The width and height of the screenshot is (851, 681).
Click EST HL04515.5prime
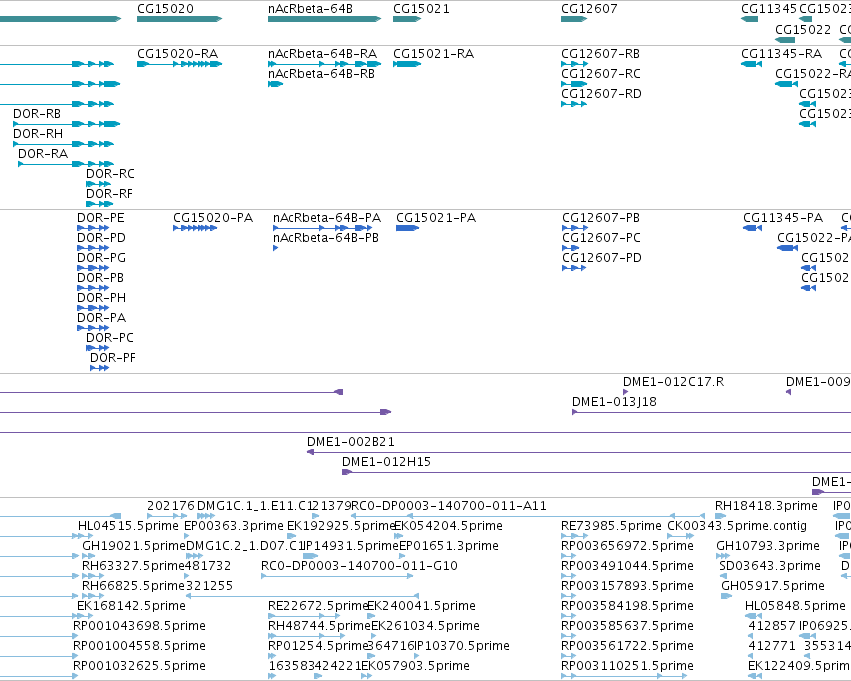[128, 526]
